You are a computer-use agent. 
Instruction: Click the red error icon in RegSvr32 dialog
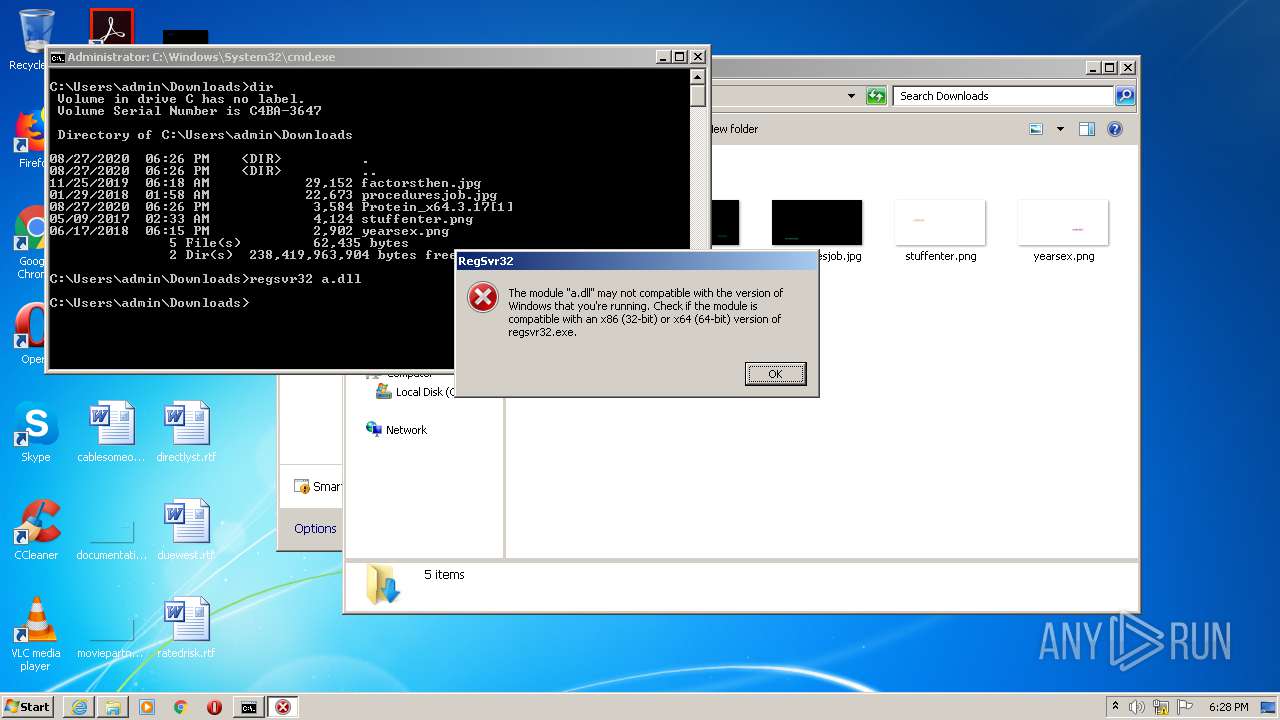click(x=483, y=297)
